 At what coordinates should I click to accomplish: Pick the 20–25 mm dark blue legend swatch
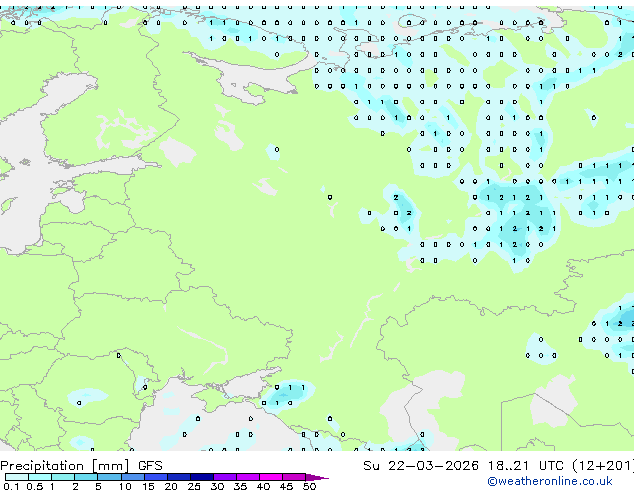point(179,477)
